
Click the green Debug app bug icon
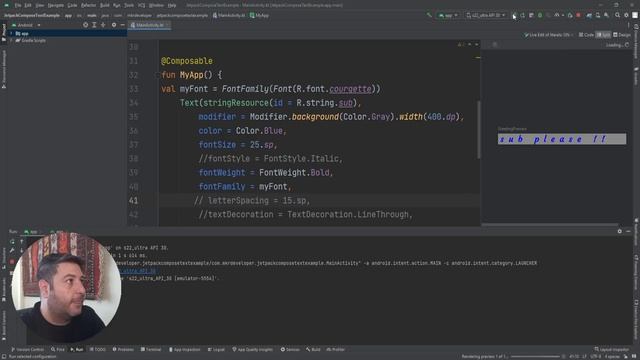point(540,15)
